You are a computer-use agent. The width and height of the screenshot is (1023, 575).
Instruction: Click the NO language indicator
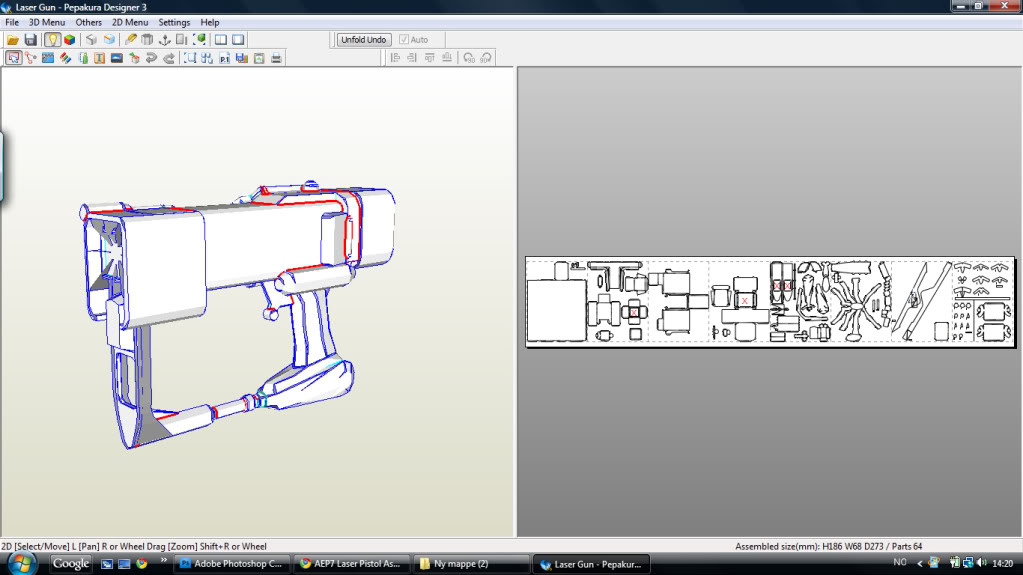tap(900, 563)
